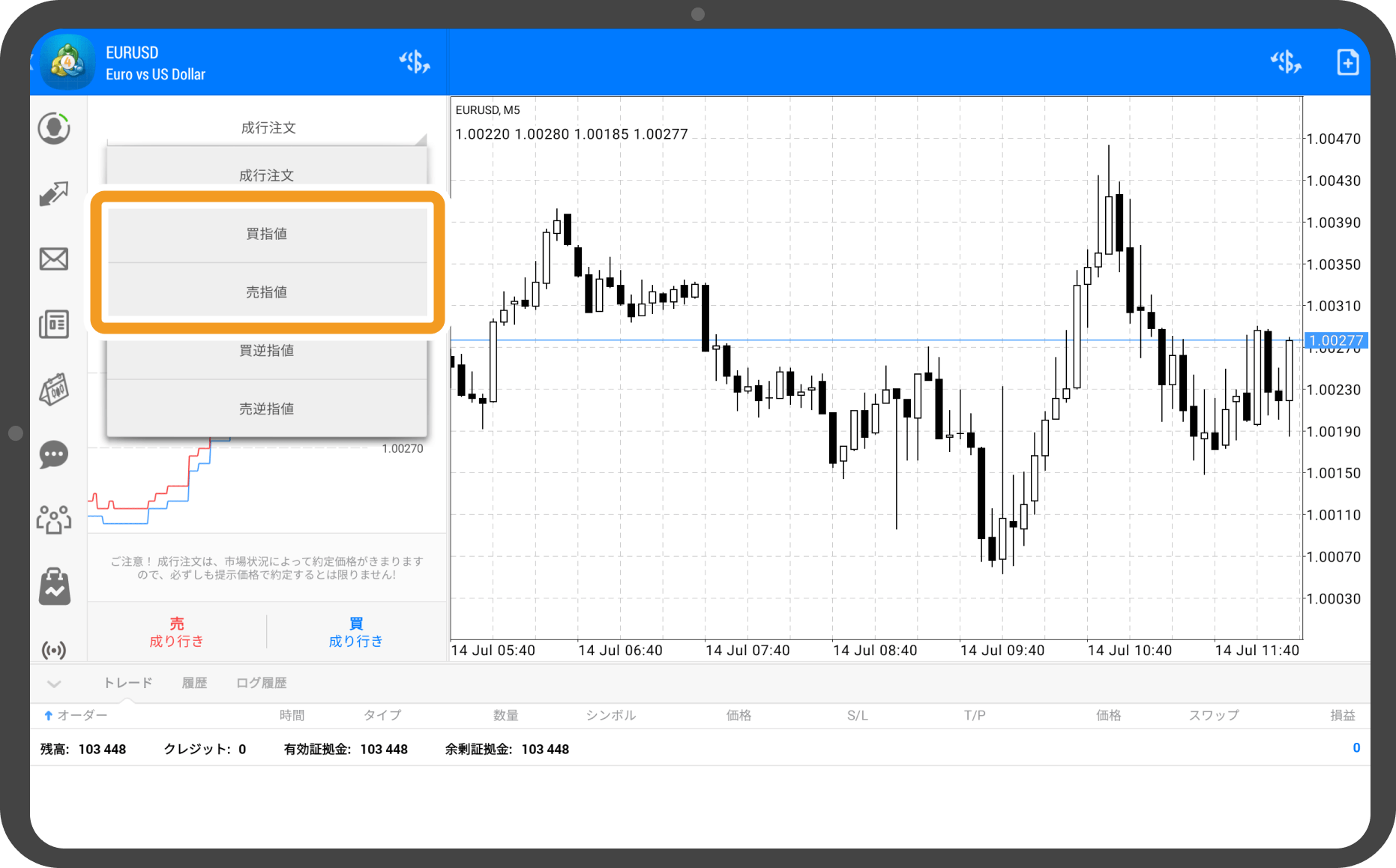Click the クレジット: 0 credit text

click(x=205, y=750)
